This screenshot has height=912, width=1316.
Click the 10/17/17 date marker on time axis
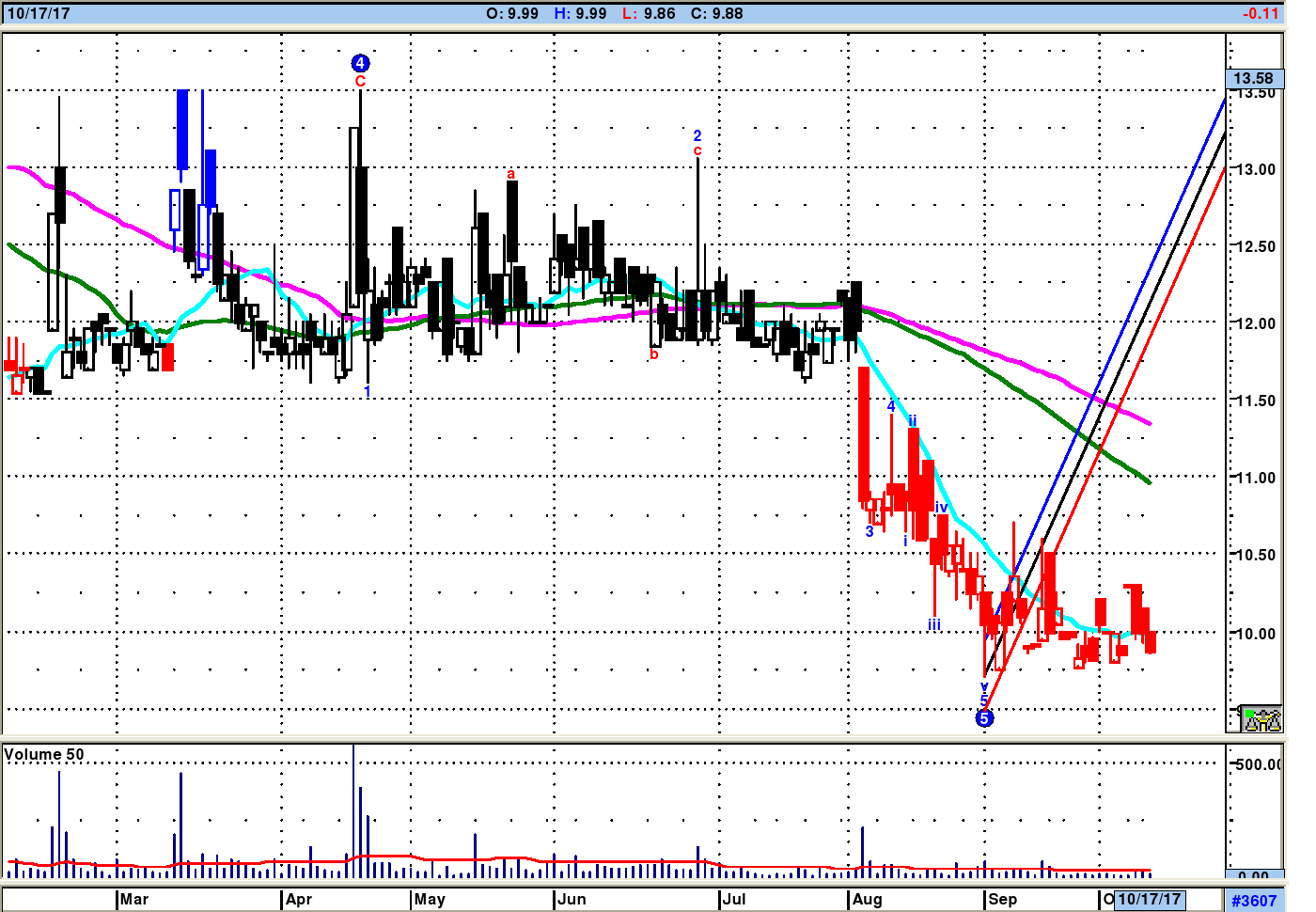(x=1149, y=899)
